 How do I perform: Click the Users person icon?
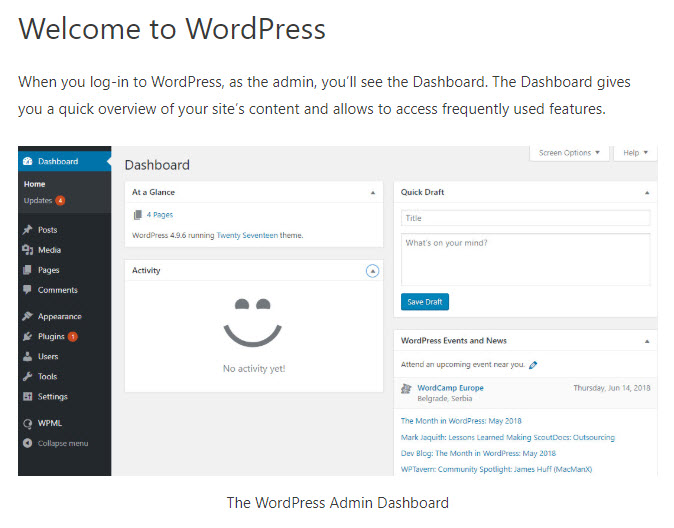27,356
